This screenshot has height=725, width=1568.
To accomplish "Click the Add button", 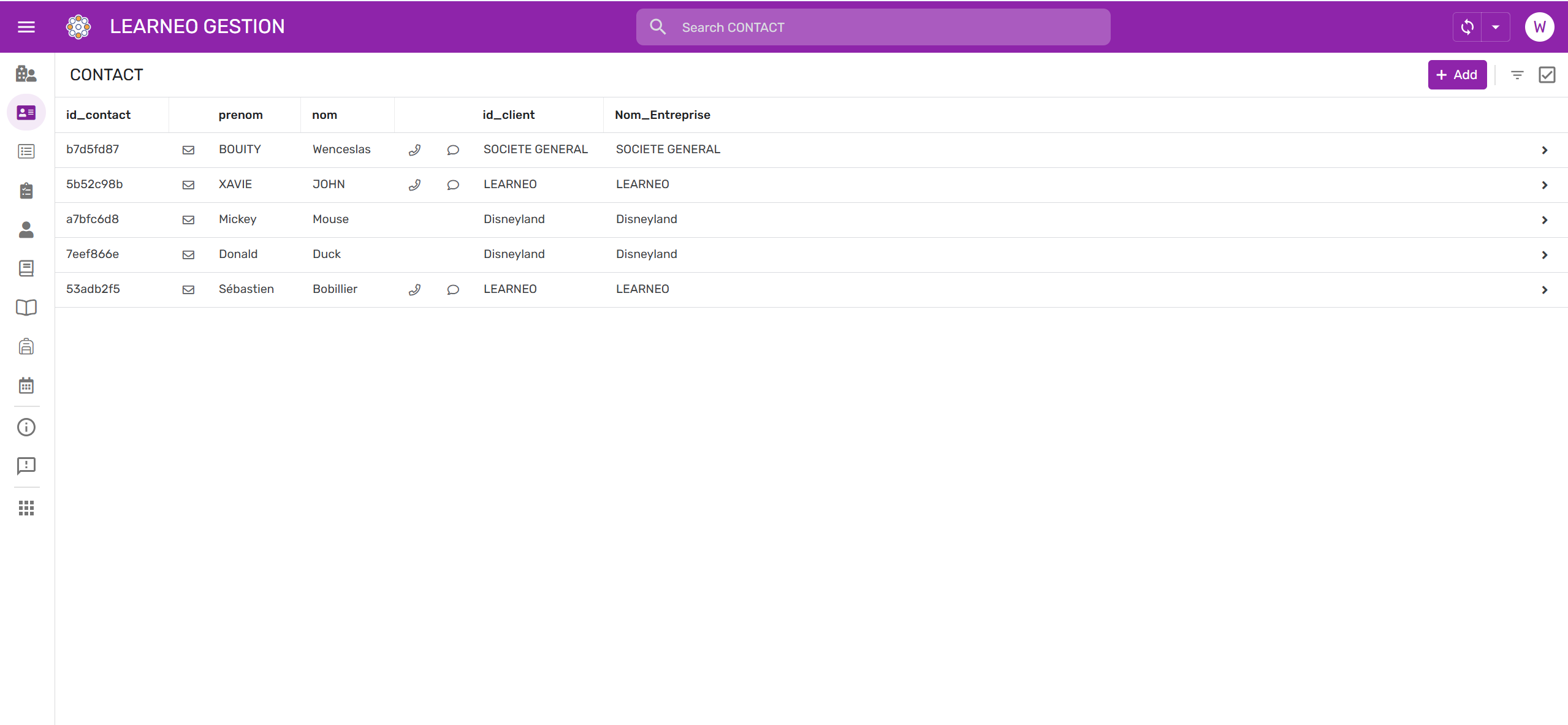I will [x=1456, y=75].
